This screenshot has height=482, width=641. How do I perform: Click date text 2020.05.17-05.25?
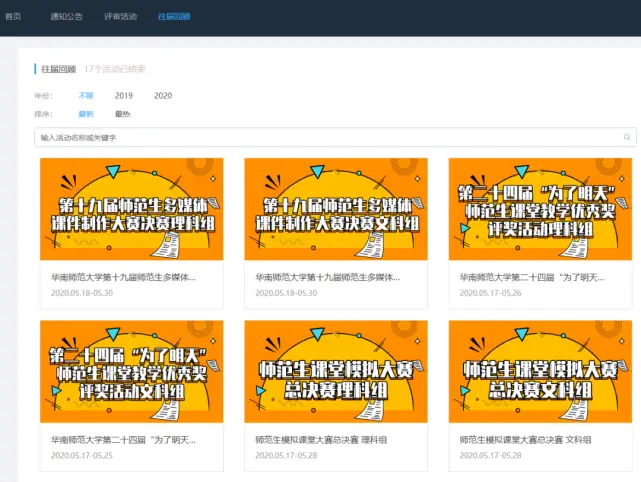82,455
